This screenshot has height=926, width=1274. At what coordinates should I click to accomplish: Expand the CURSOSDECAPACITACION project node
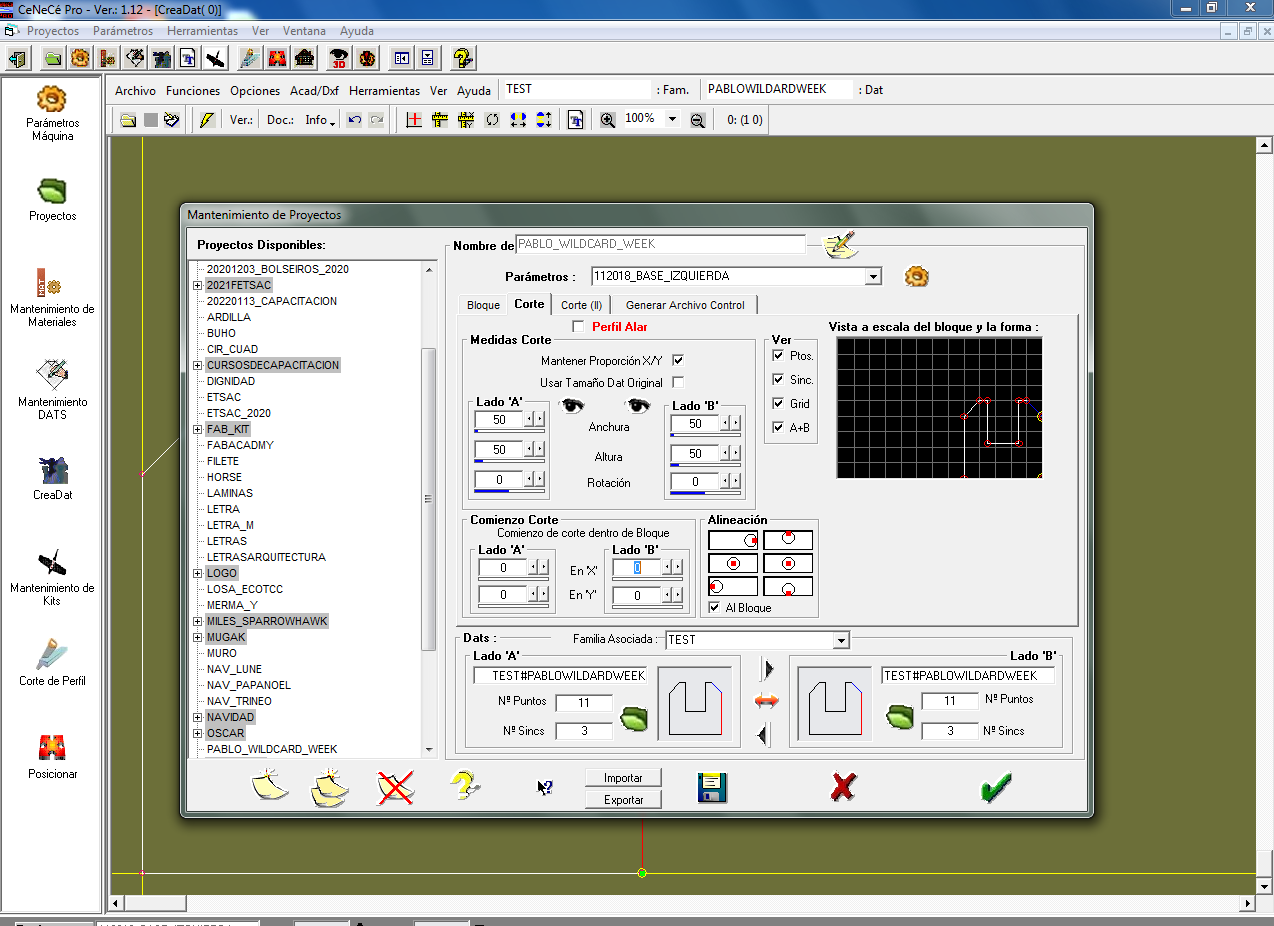(x=198, y=365)
